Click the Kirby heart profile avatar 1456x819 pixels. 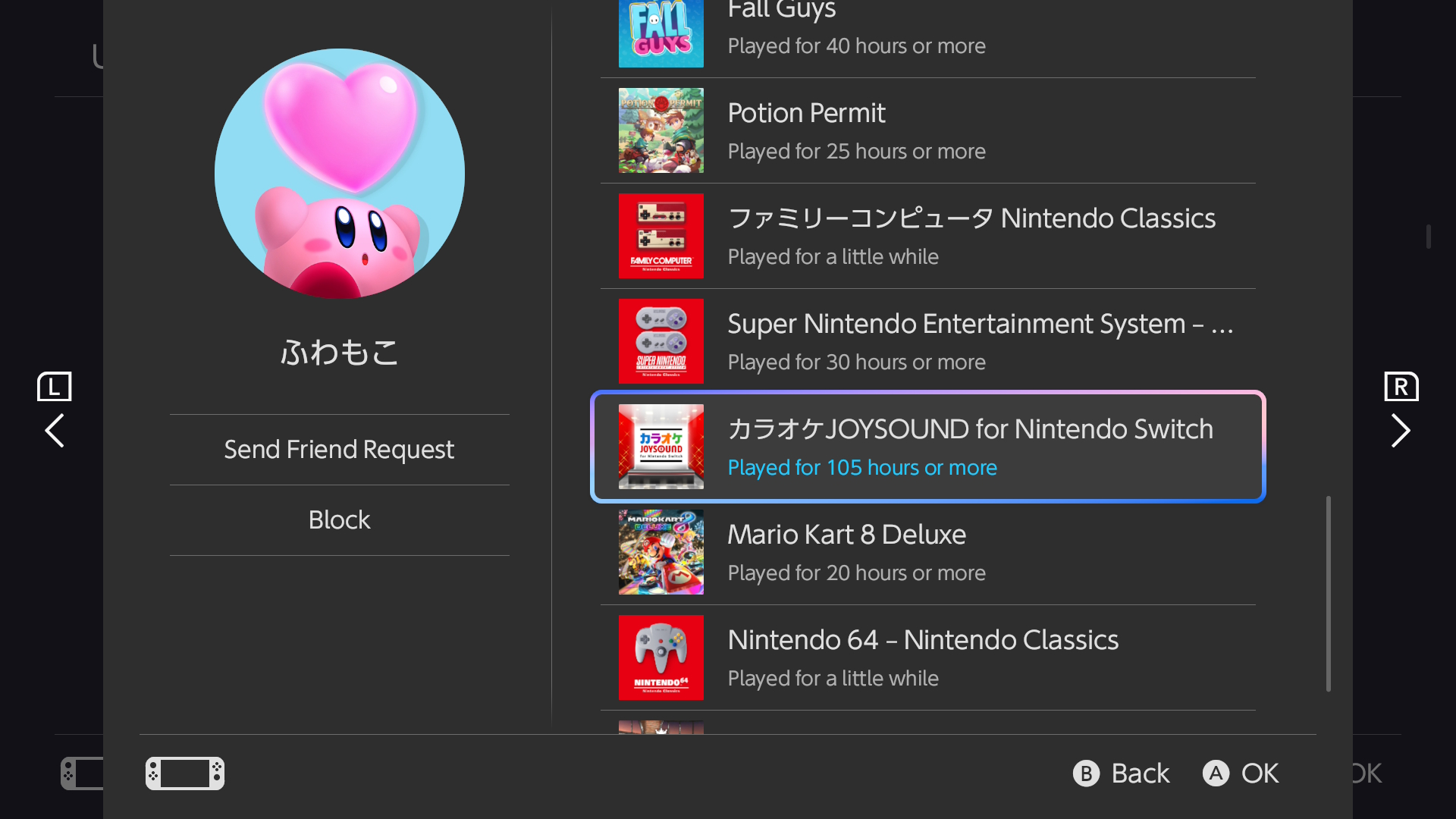tap(339, 174)
